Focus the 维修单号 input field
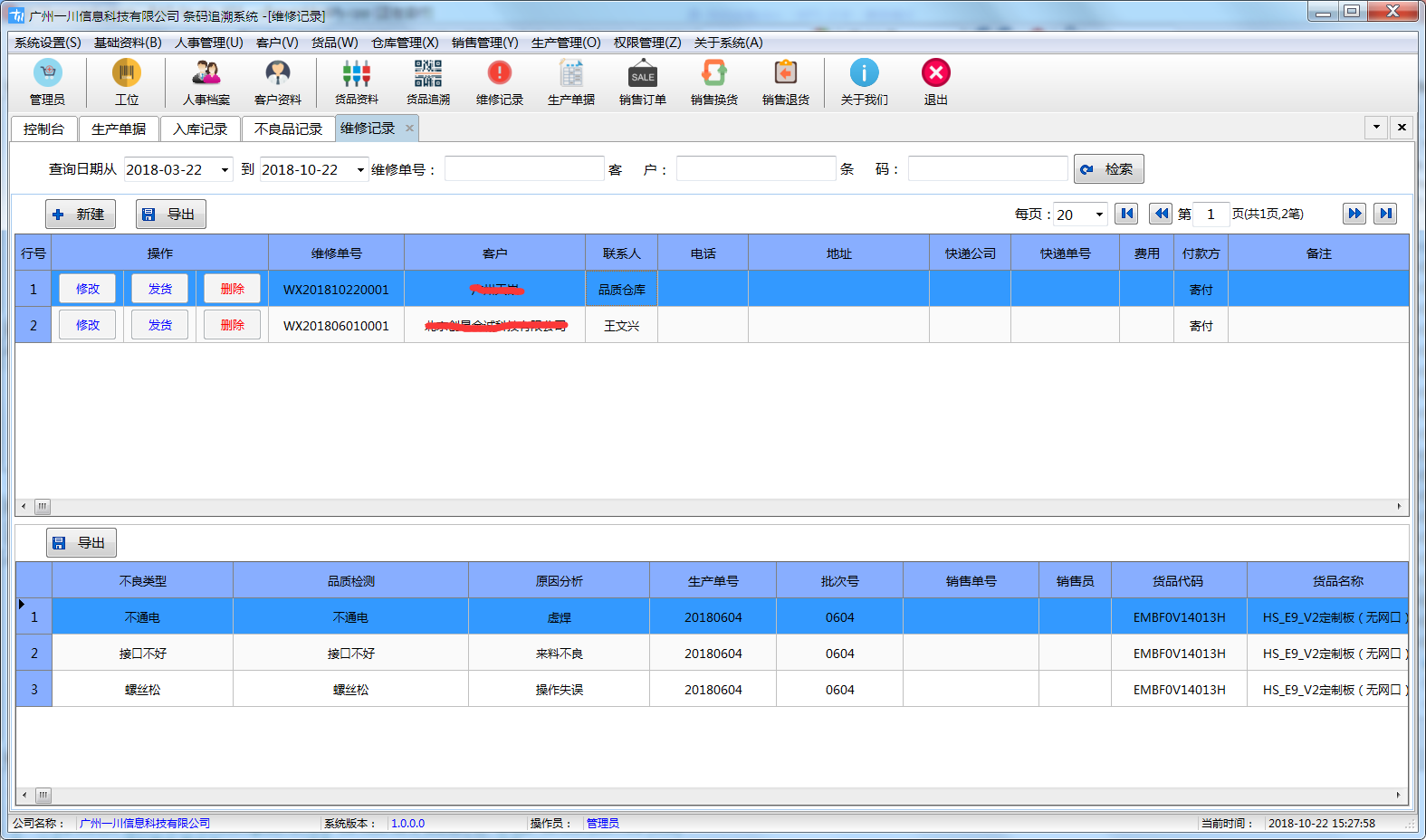Viewport: 1426px width, 840px height. pos(524,169)
